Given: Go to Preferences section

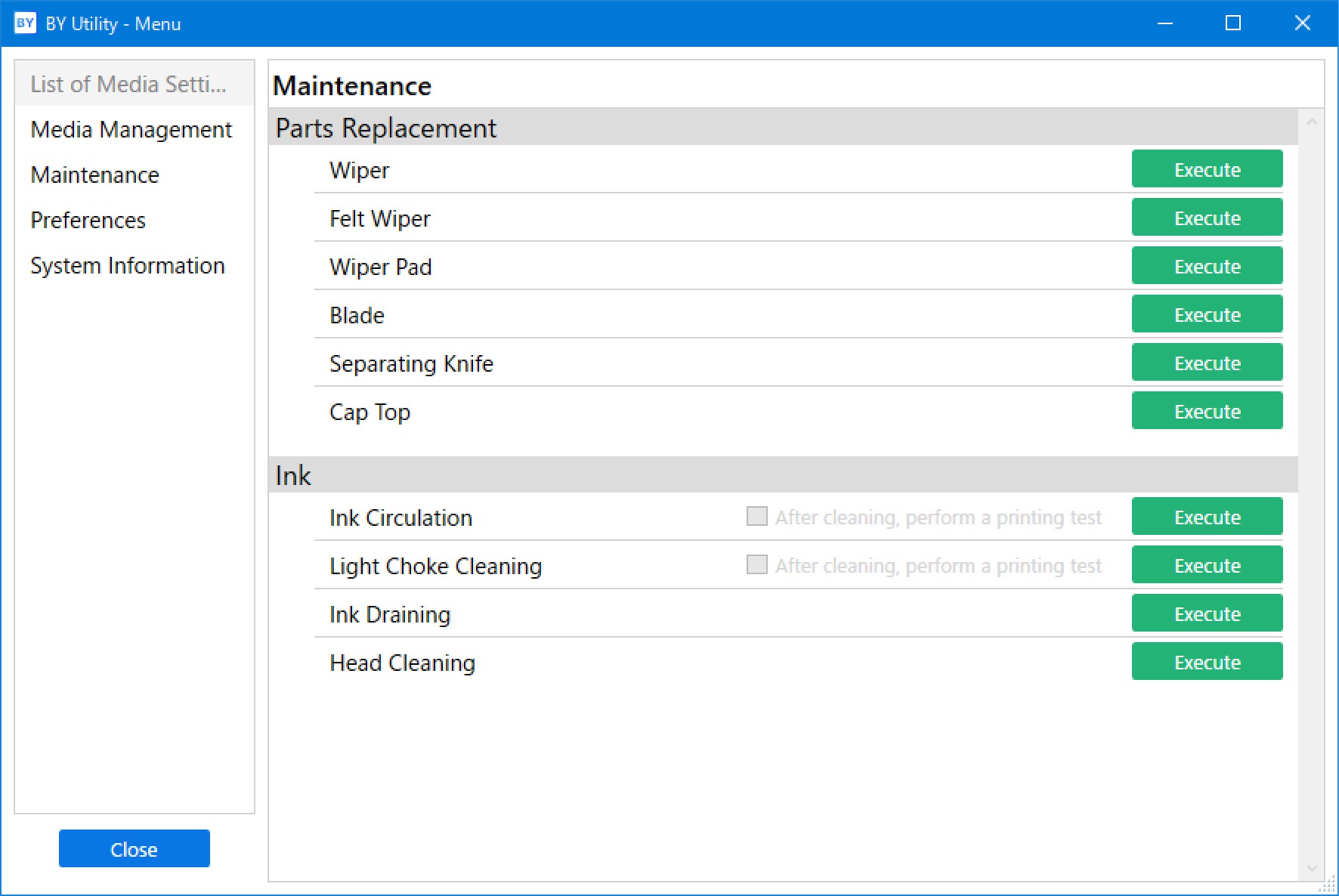Looking at the screenshot, I should pos(88,221).
